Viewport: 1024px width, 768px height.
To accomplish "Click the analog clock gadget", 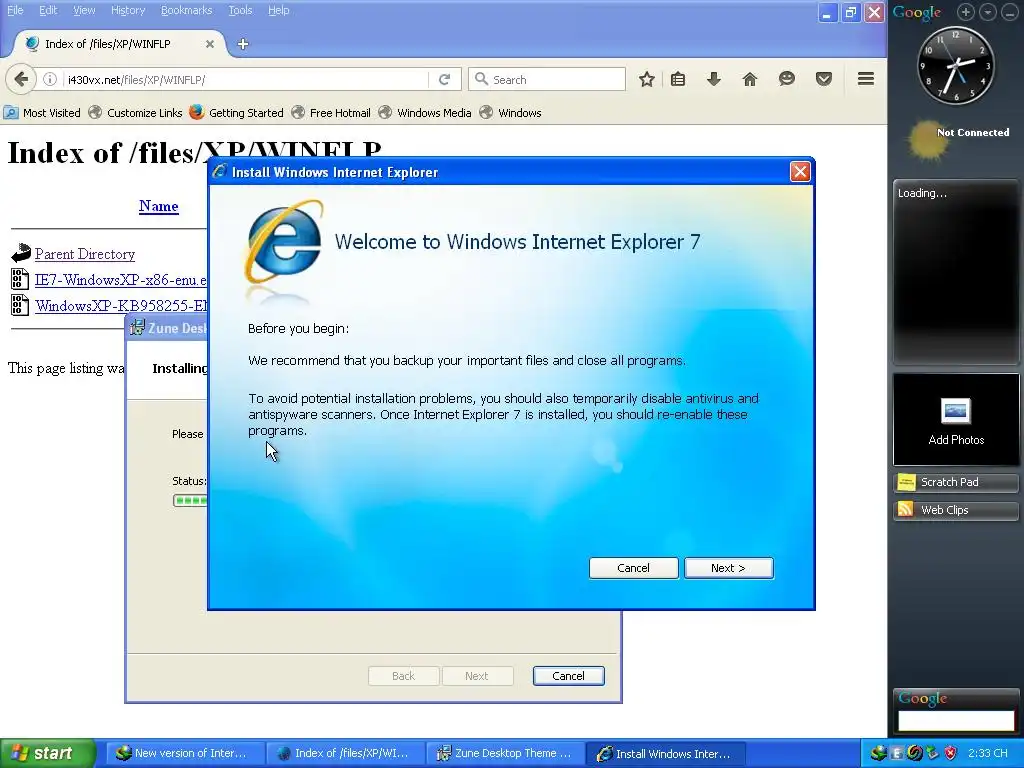I will 956,65.
